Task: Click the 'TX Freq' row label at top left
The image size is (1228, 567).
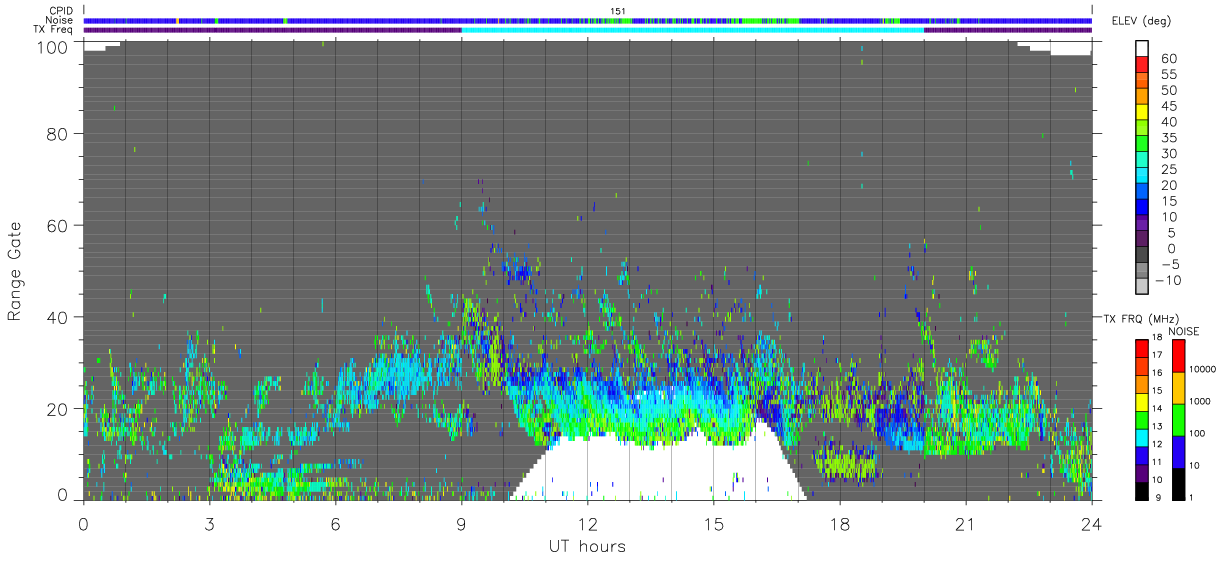Action: click(54, 30)
